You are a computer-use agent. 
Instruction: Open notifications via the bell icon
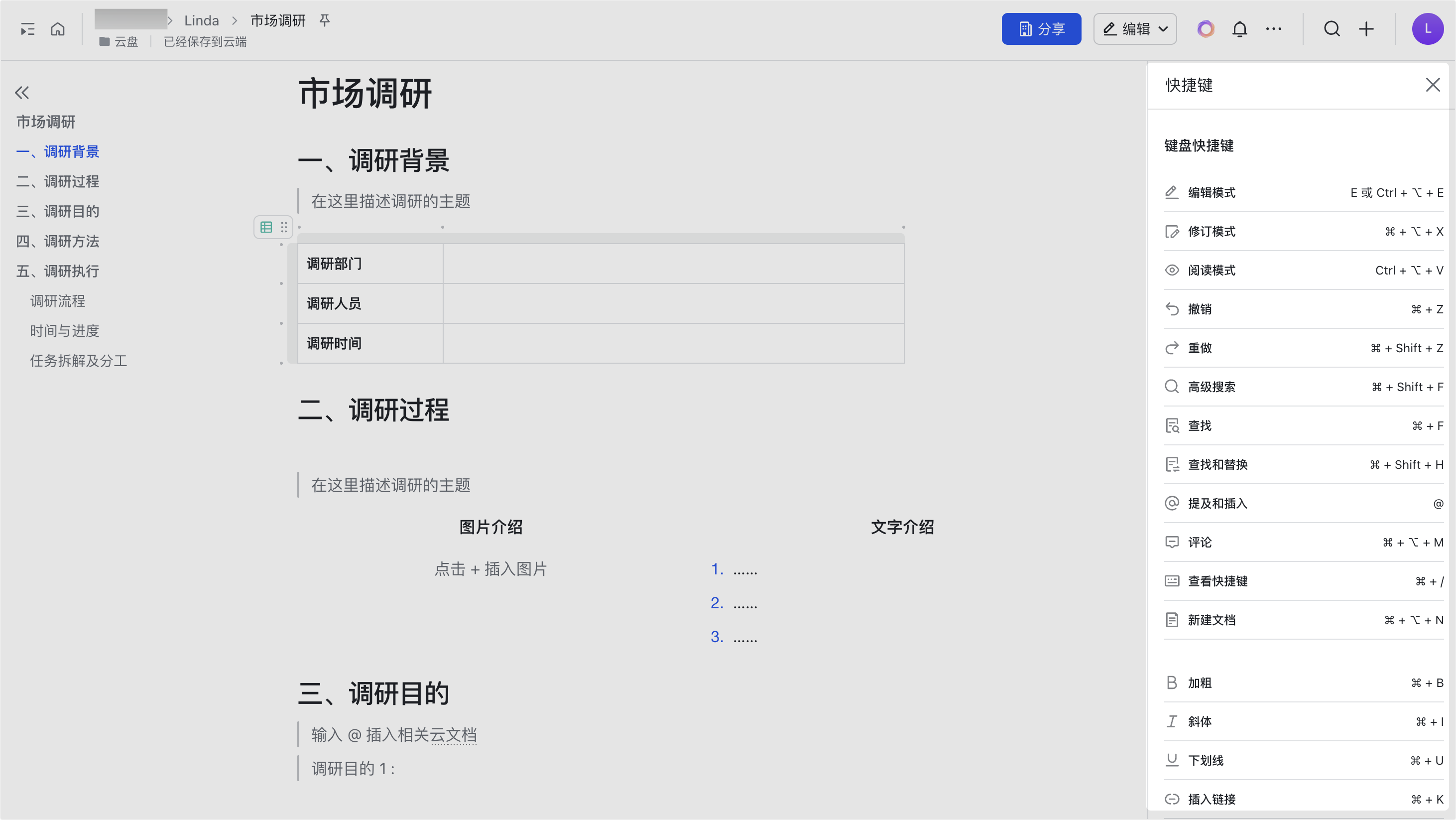(x=1239, y=28)
